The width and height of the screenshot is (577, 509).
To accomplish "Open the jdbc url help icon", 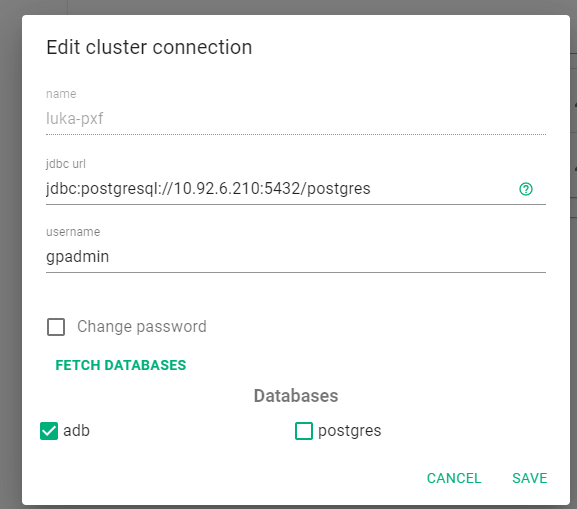I will [x=525, y=189].
